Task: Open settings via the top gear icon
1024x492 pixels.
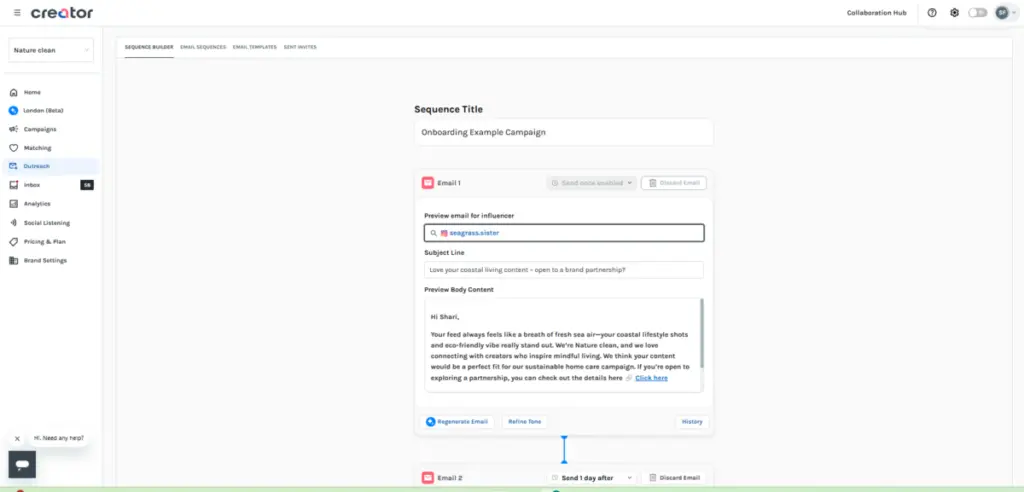Action: point(954,13)
